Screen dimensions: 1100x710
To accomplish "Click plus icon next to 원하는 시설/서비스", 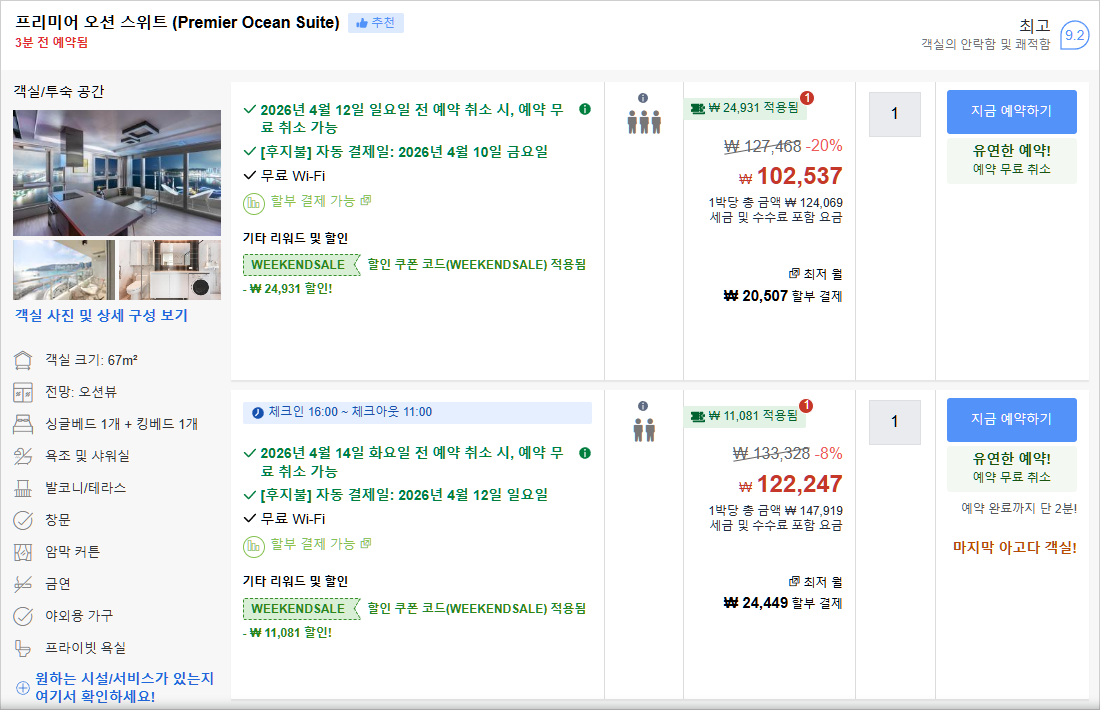I will 23,688.
